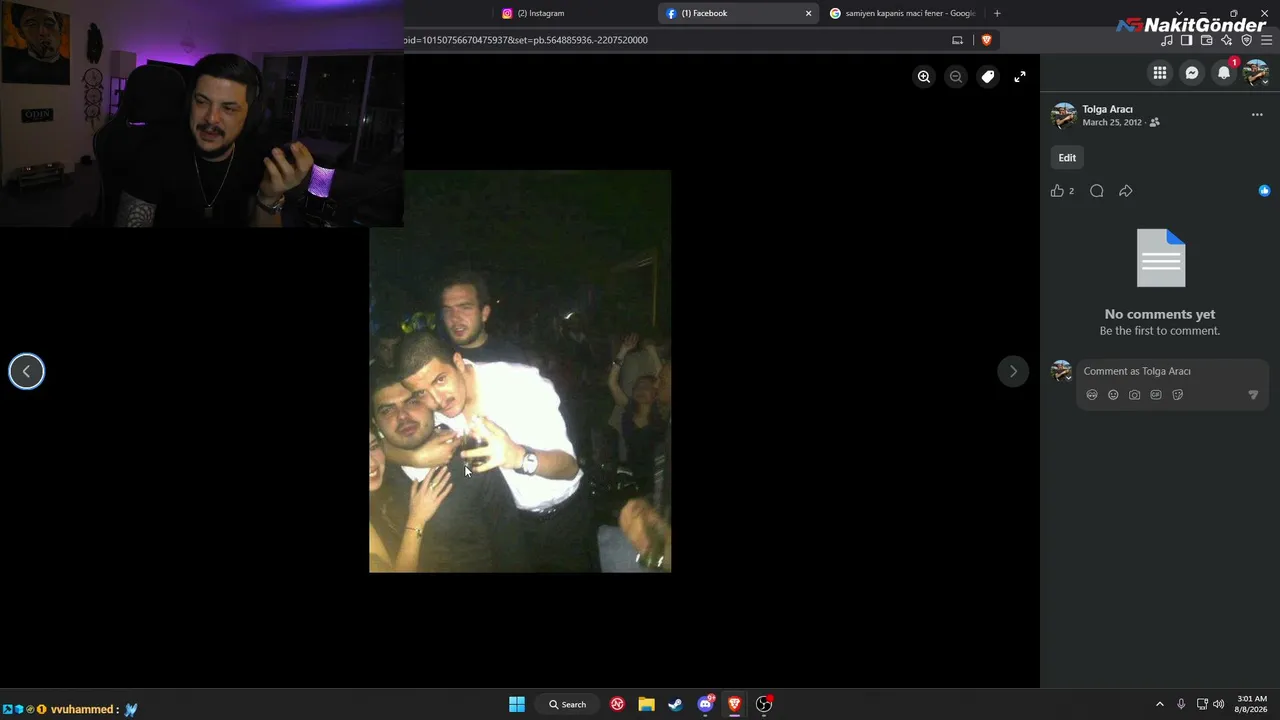This screenshot has height=720, width=1280.
Task: Add a GIF to the comment
Action: [x=1156, y=395]
